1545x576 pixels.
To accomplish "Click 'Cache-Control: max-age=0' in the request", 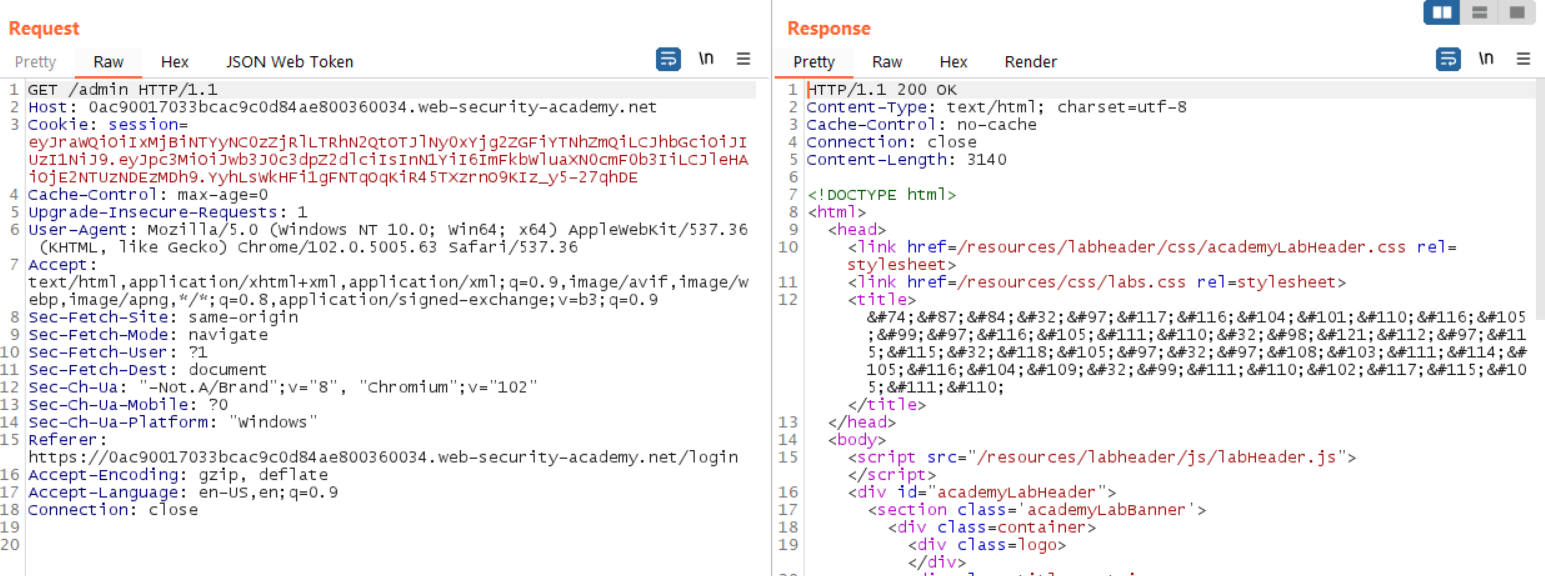I will pyautogui.click(x=148, y=195).
